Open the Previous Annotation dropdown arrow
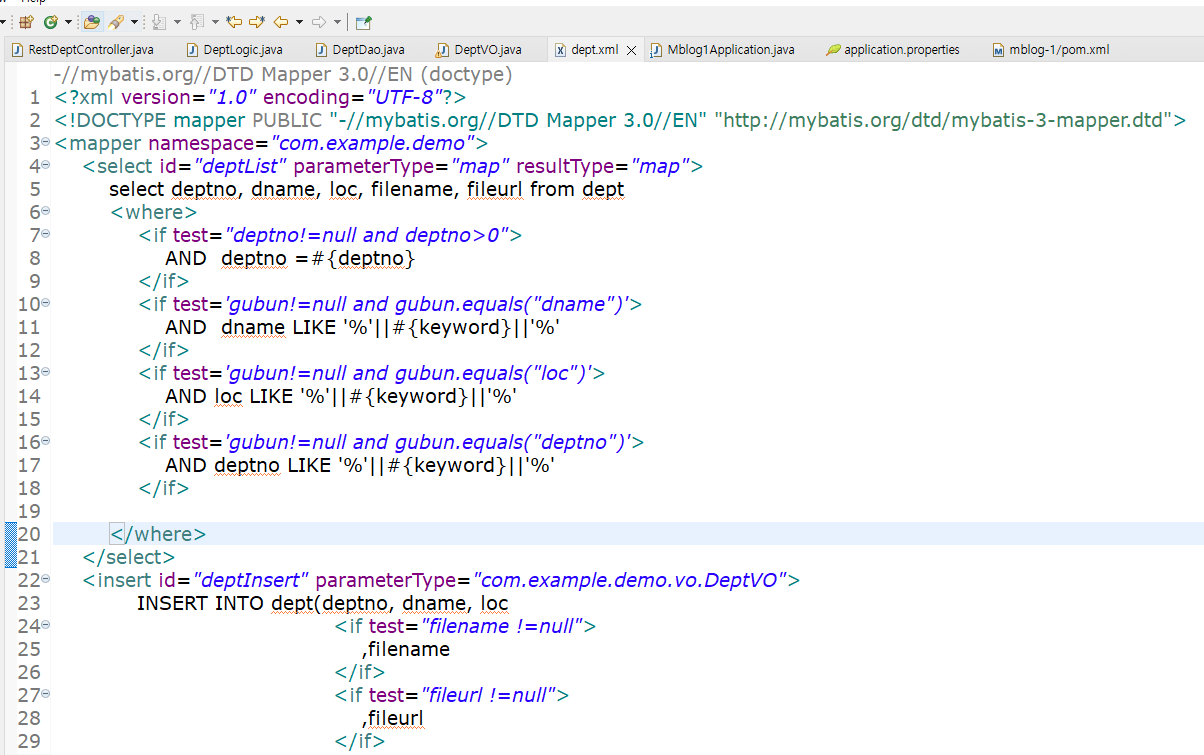1204x755 pixels. [x=215, y=22]
